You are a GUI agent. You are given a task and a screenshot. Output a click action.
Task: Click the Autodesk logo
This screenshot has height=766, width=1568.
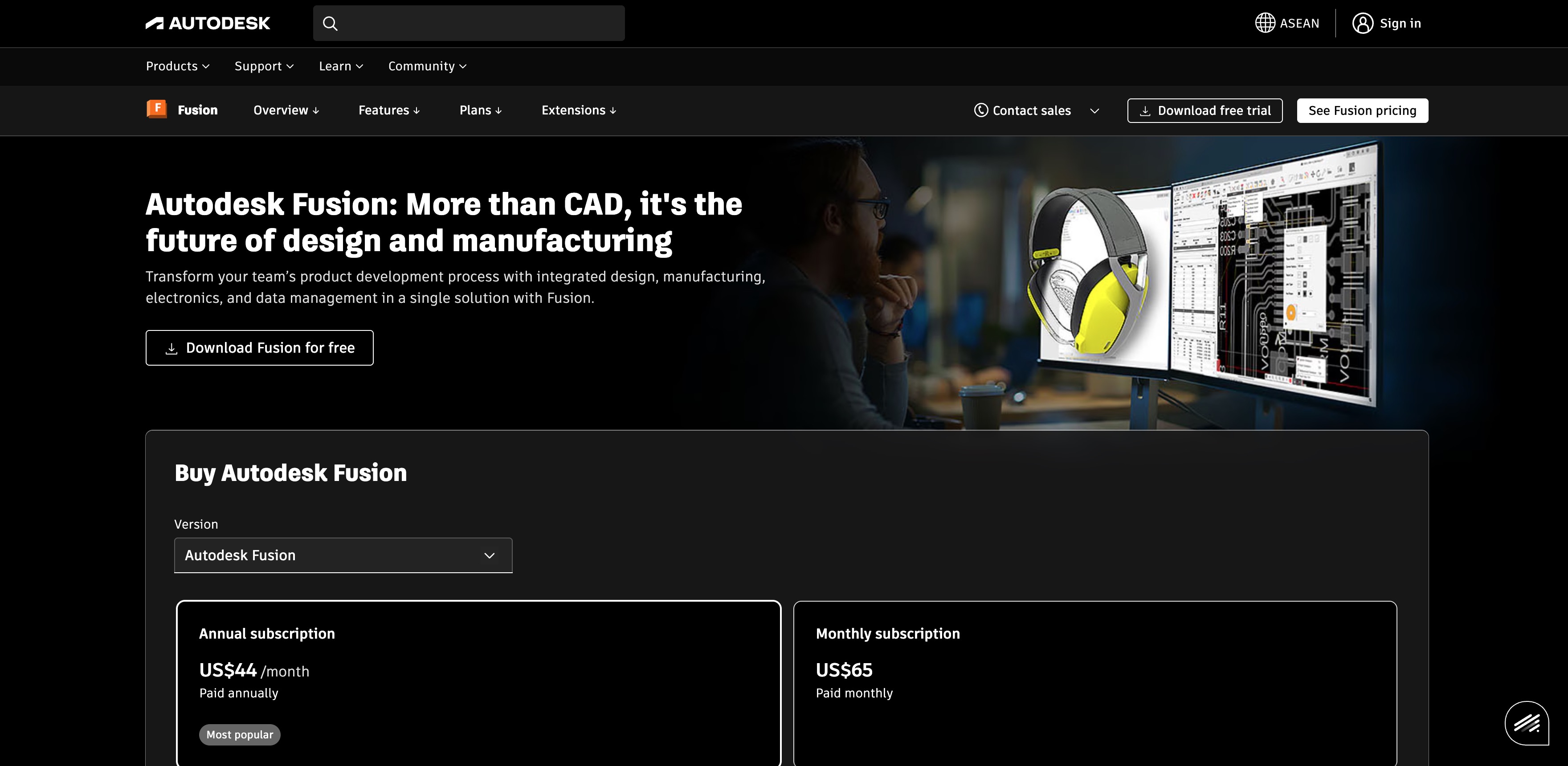[x=208, y=23]
